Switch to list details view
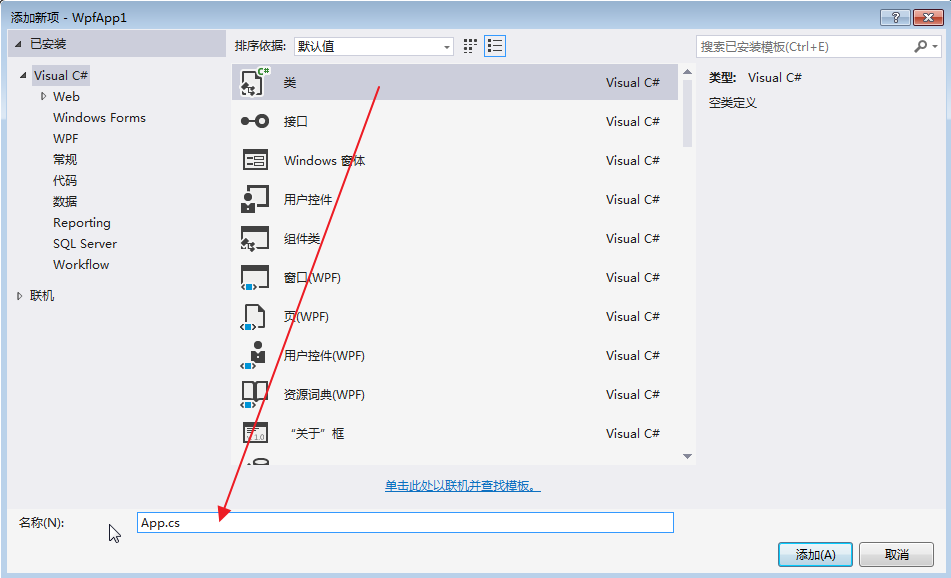This screenshot has width=951, height=578. pos(494,46)
